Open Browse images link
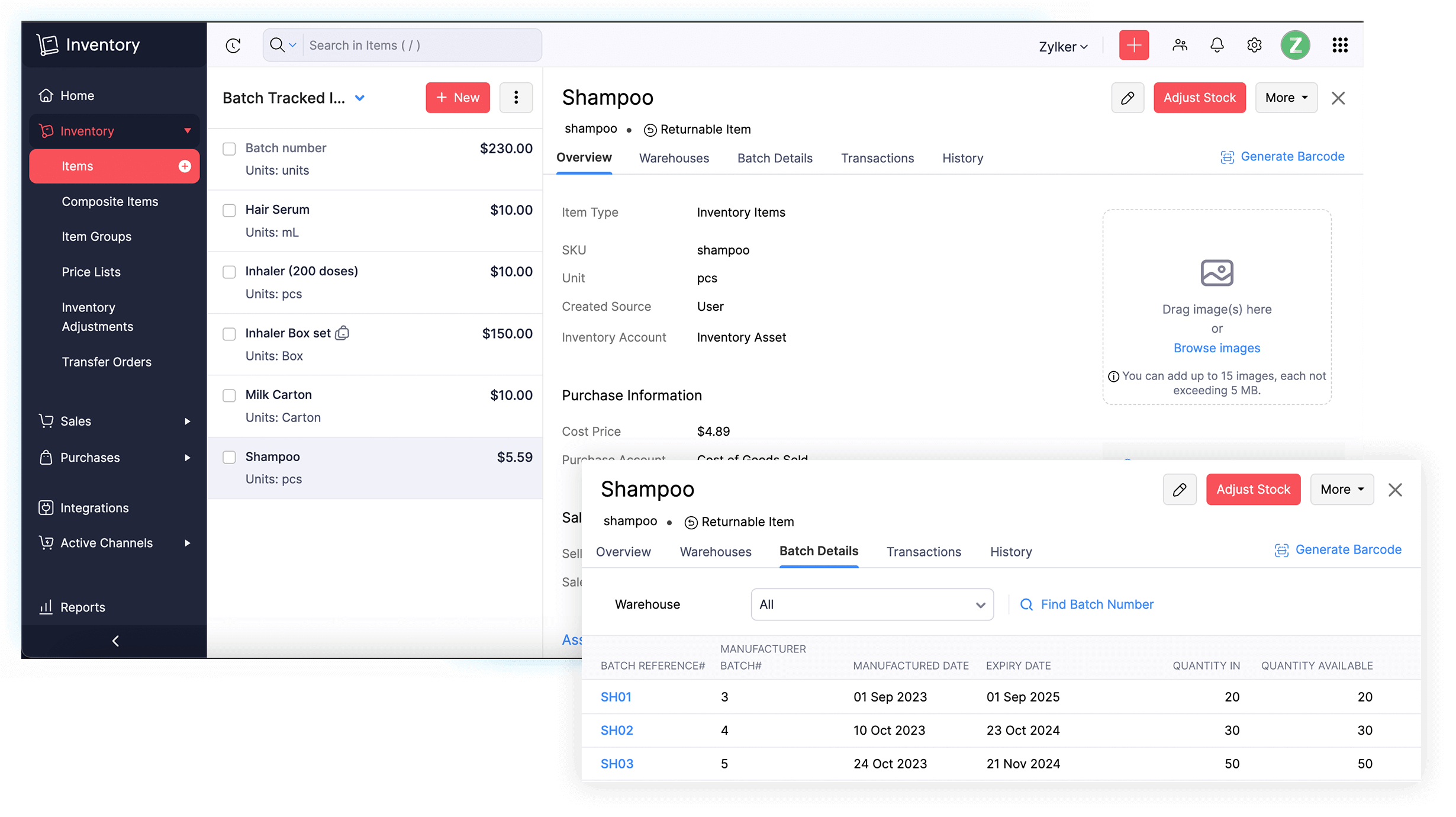1456x817 pixels. coord(1216,348)
